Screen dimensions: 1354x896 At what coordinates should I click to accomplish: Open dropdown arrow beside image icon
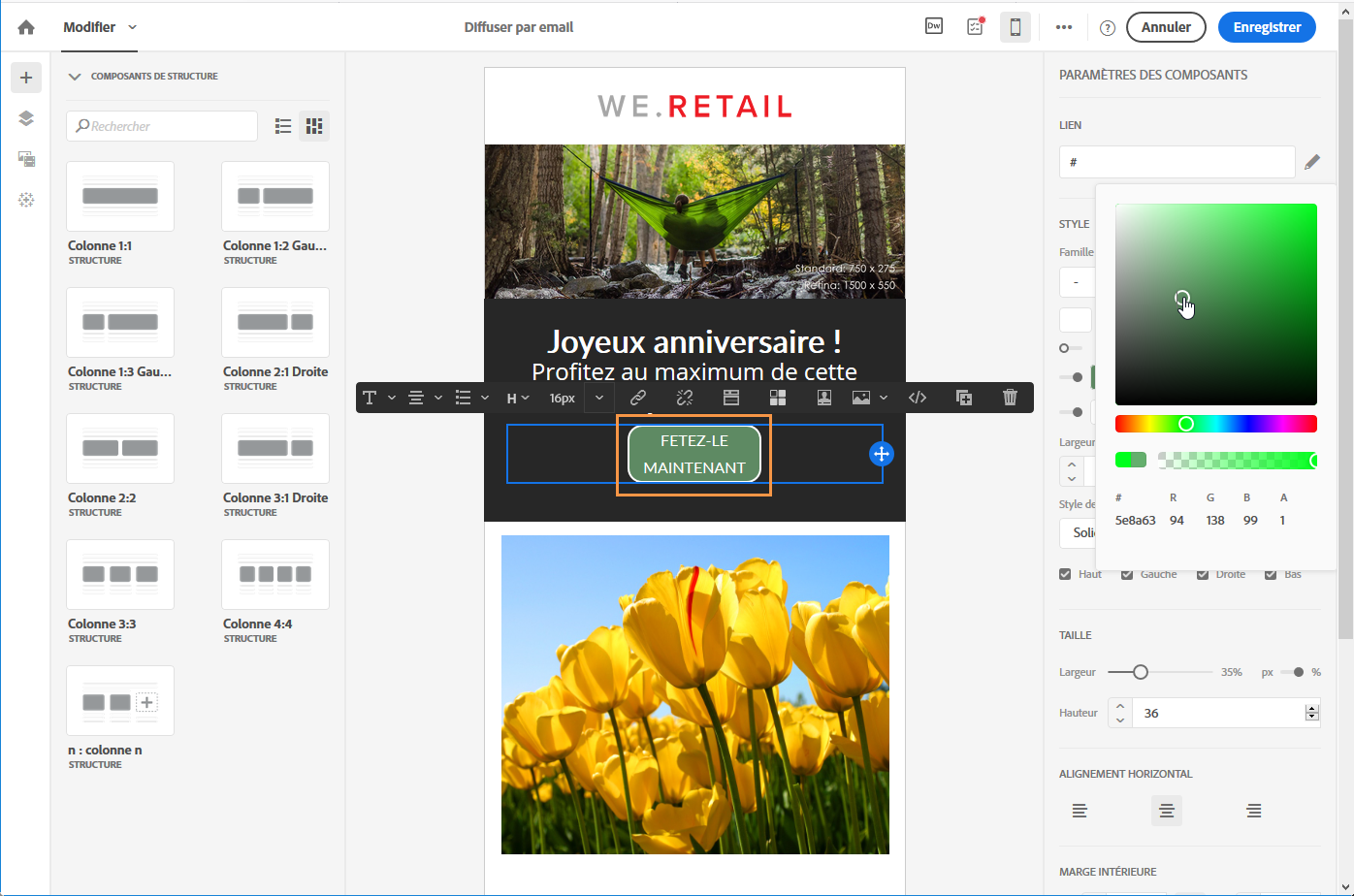point(884,398)
